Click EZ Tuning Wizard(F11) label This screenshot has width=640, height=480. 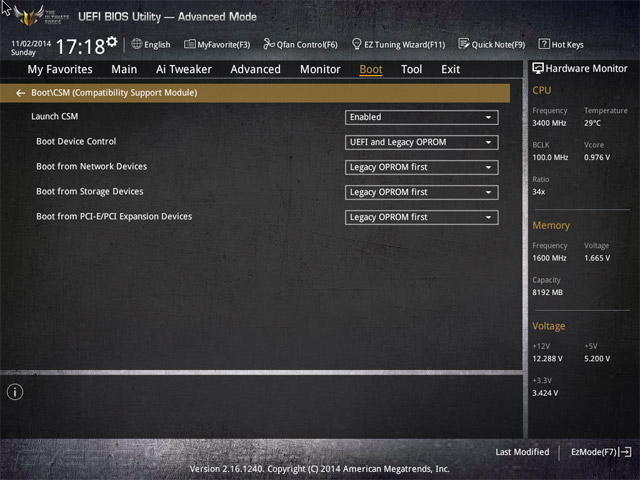tap(404, 44)
